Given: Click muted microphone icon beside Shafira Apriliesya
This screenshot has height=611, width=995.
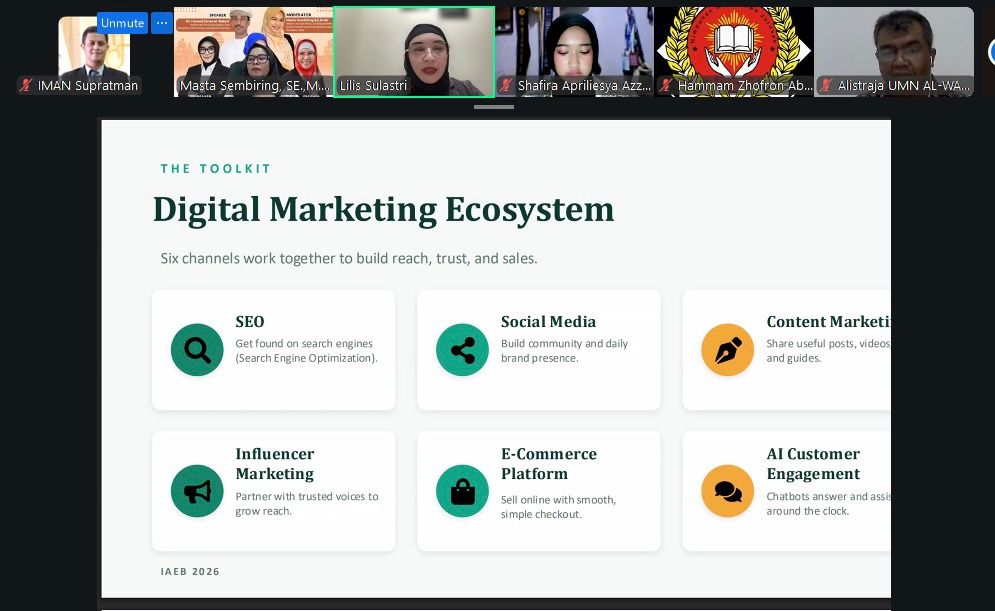Looking at the screenshot, I should [506, 85].
